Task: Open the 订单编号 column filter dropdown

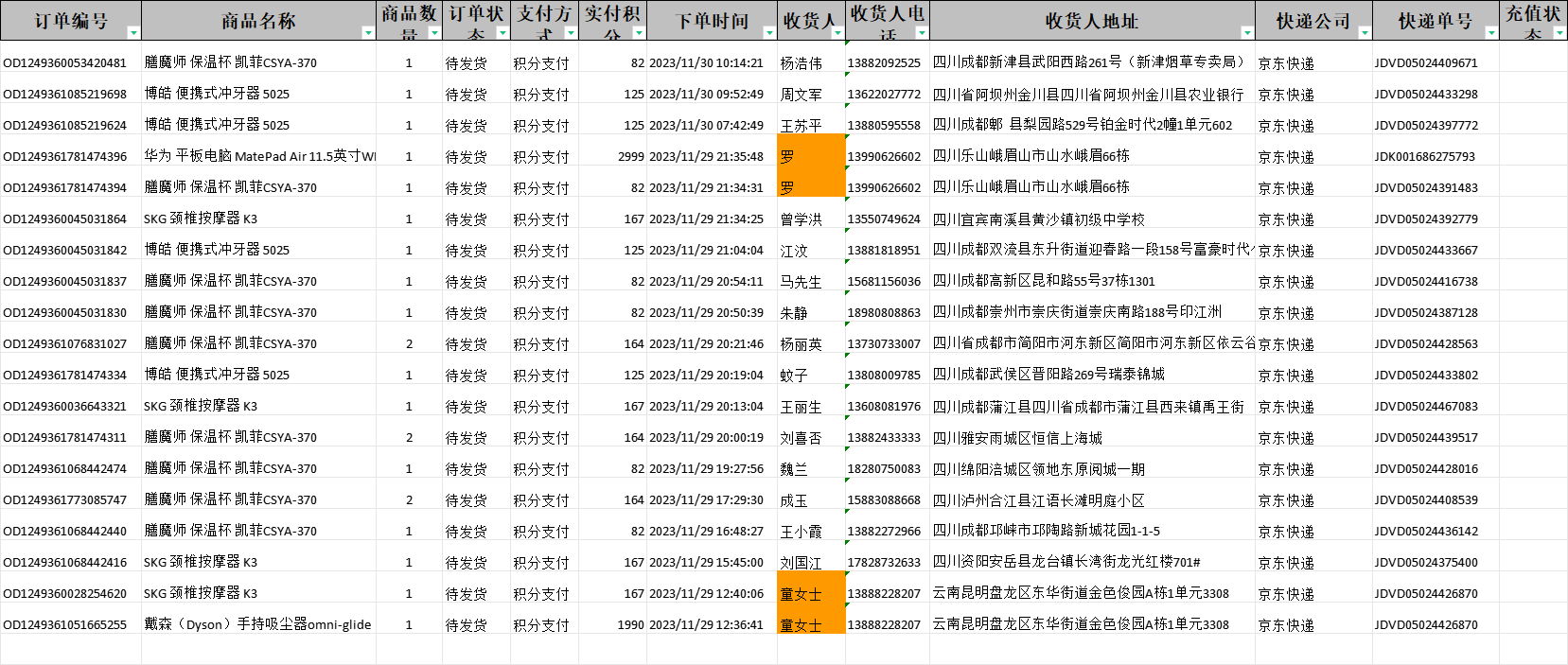Action: coord(133,33)
